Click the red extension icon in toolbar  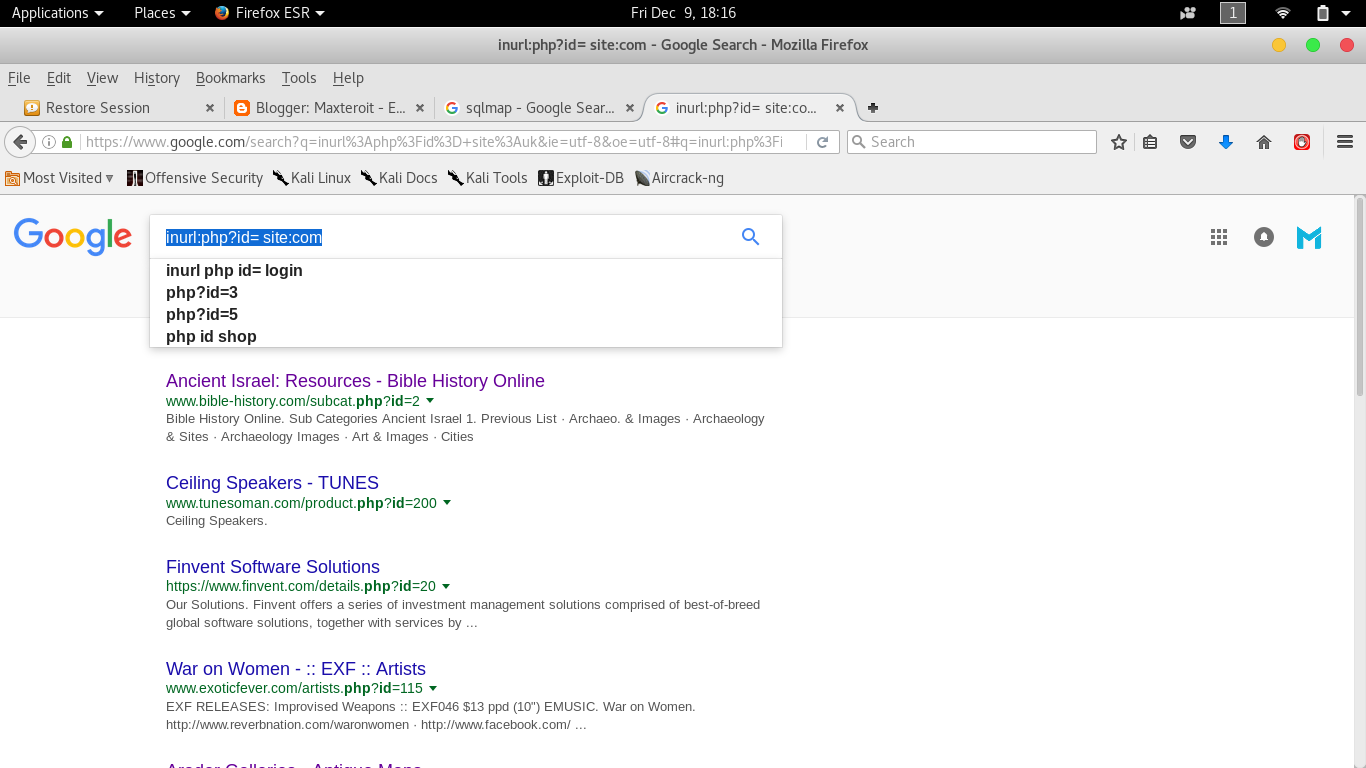tap(1302, 142)
